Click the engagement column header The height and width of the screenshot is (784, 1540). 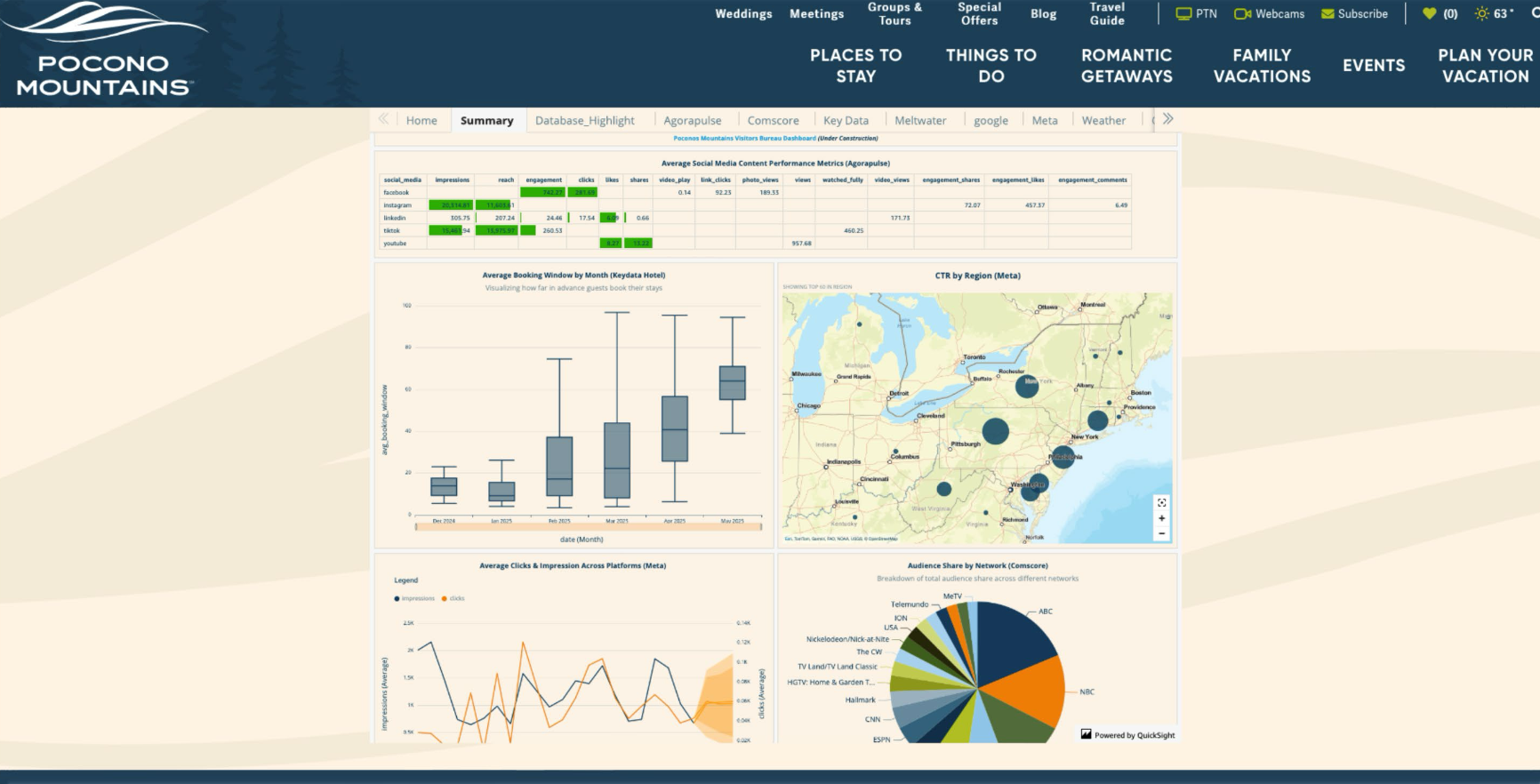(543, 180)
